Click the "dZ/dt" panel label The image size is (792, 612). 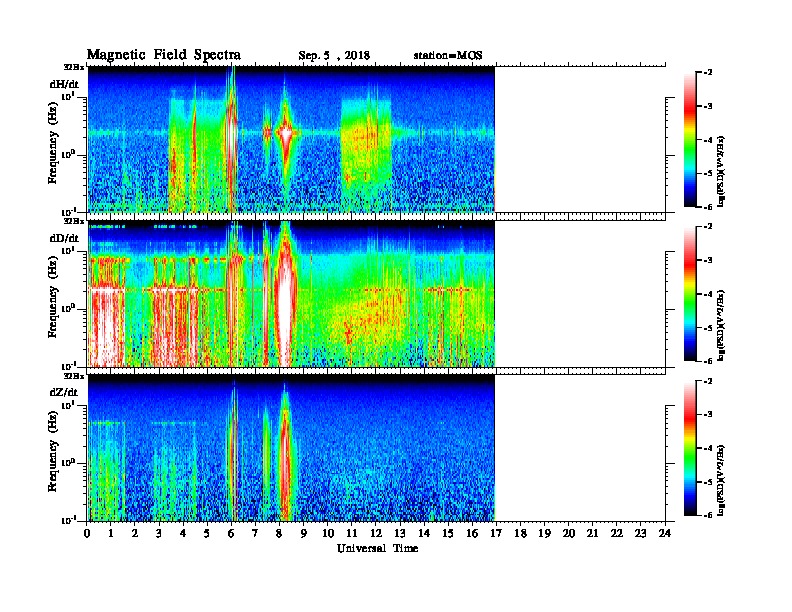click(64, 392)
